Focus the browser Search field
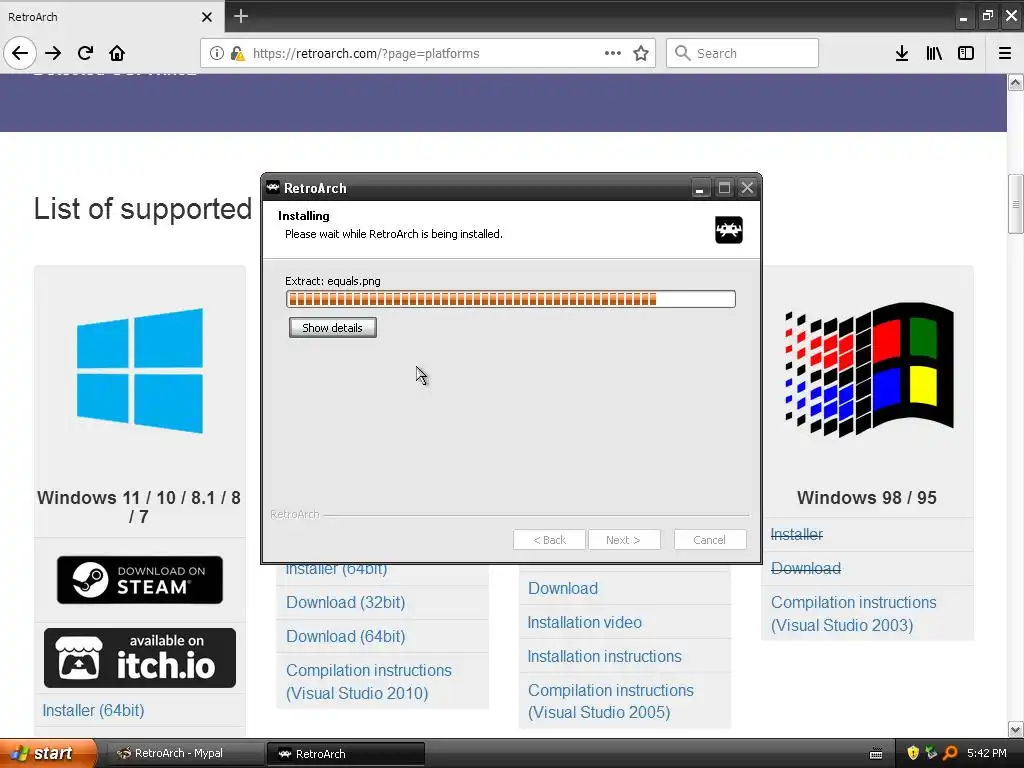This screenshot has width=1024, height=768. (743, 53)
